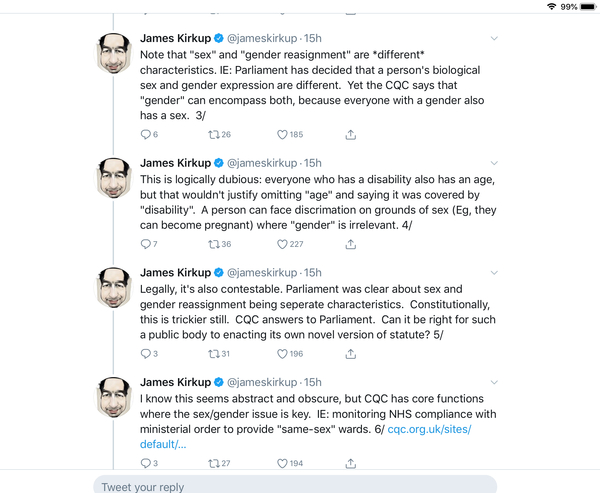Viewport: 600px width, 493px height.
Task: Open James Kirkup avatar on tweet 5/
Action: point(114,288)
